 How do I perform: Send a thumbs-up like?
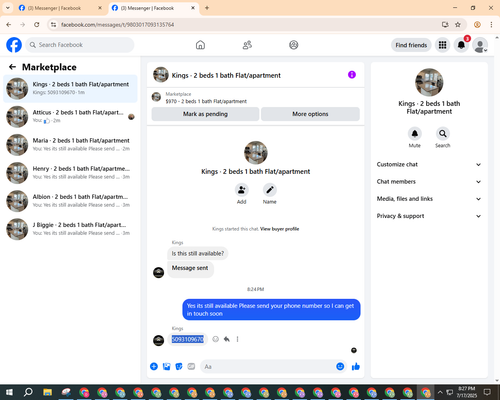click(356, 367)
